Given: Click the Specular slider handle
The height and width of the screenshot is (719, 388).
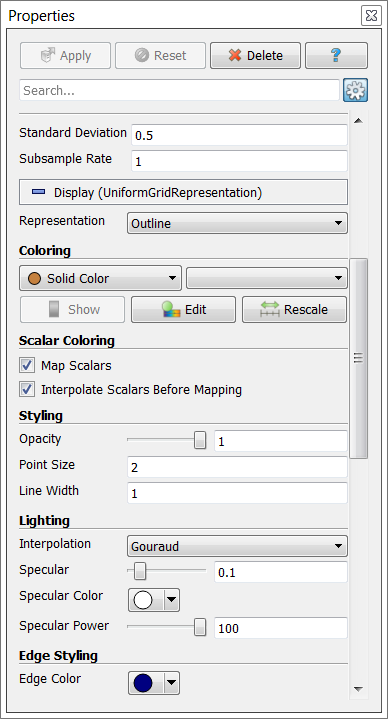Looking at the screenshot, I should 140,571.
